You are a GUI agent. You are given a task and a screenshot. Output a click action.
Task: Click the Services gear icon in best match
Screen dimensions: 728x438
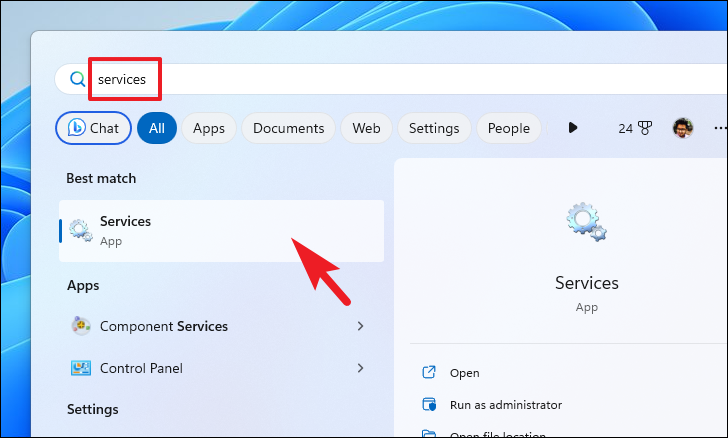(x=81, y=230)
